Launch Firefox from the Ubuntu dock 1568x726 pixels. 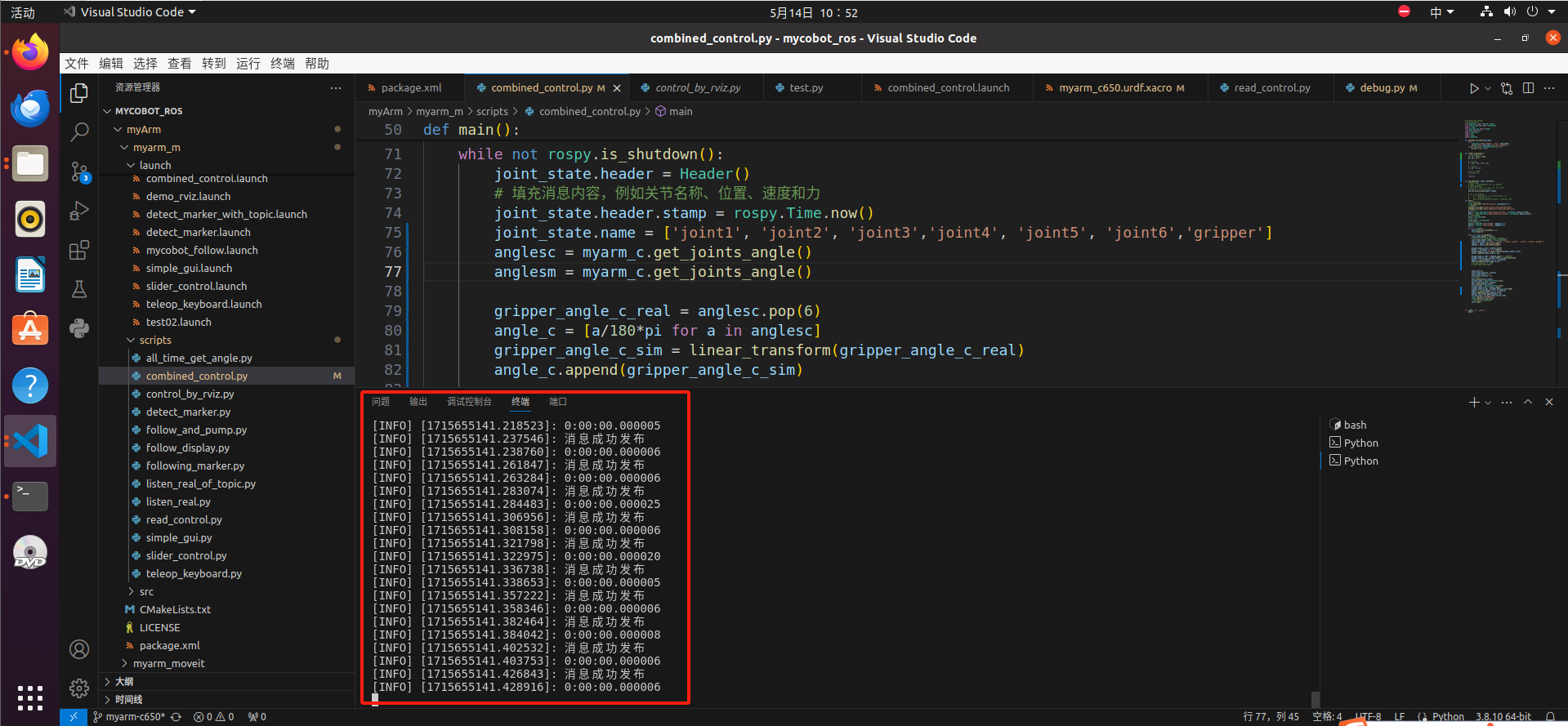[30, 53]
